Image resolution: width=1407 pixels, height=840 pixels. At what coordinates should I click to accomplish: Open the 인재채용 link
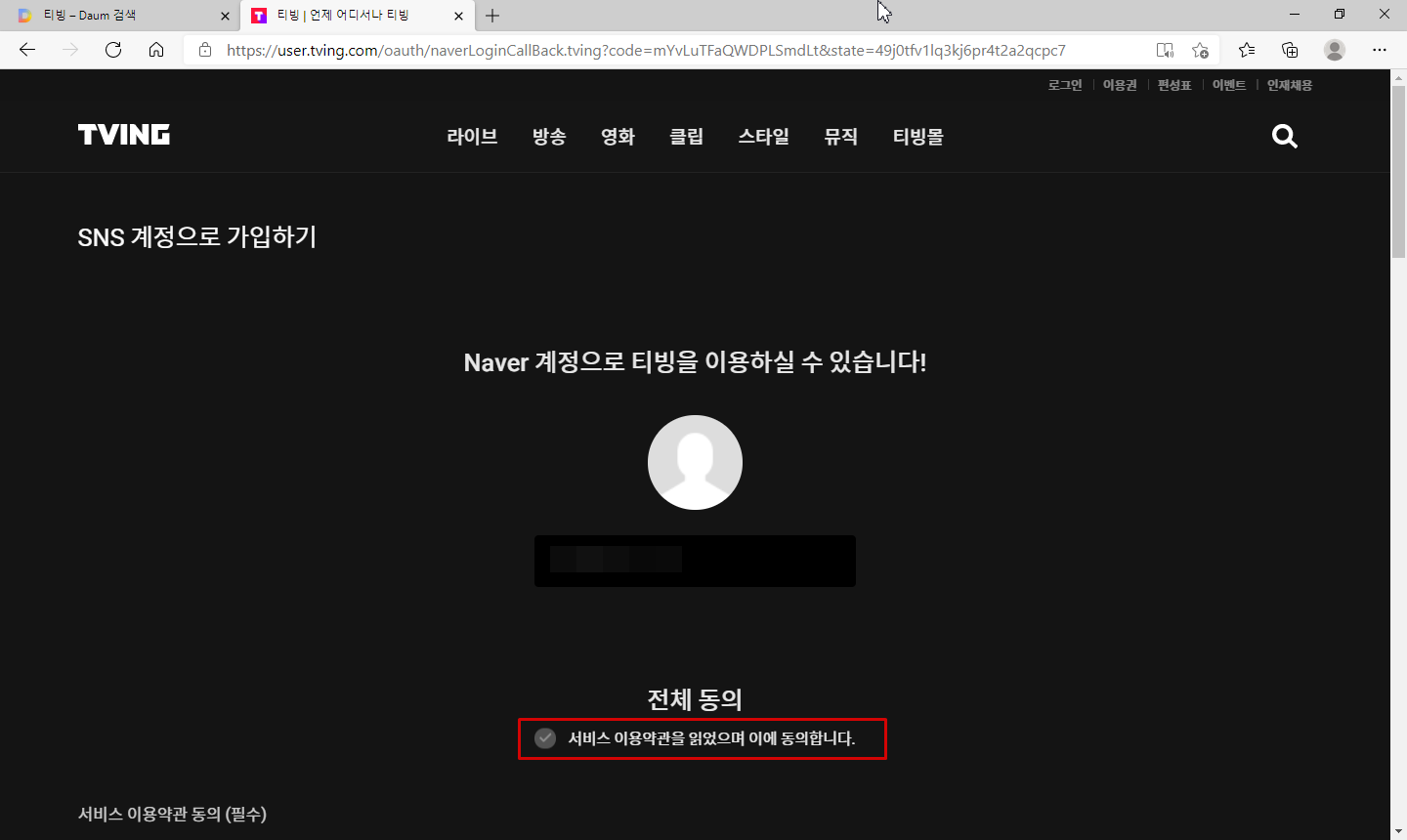pos(1290,85)
